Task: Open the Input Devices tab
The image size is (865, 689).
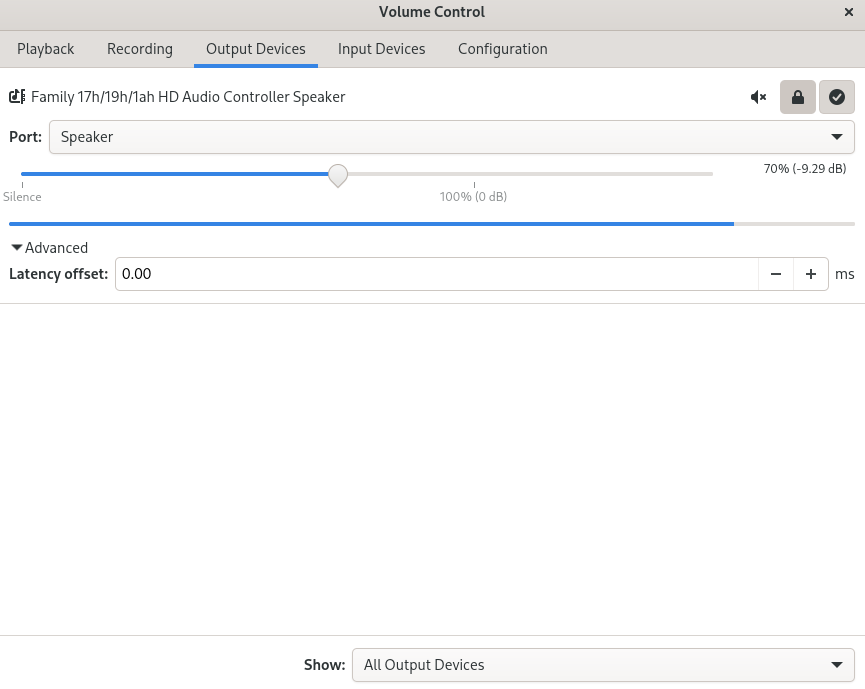Action: [381, 48]
